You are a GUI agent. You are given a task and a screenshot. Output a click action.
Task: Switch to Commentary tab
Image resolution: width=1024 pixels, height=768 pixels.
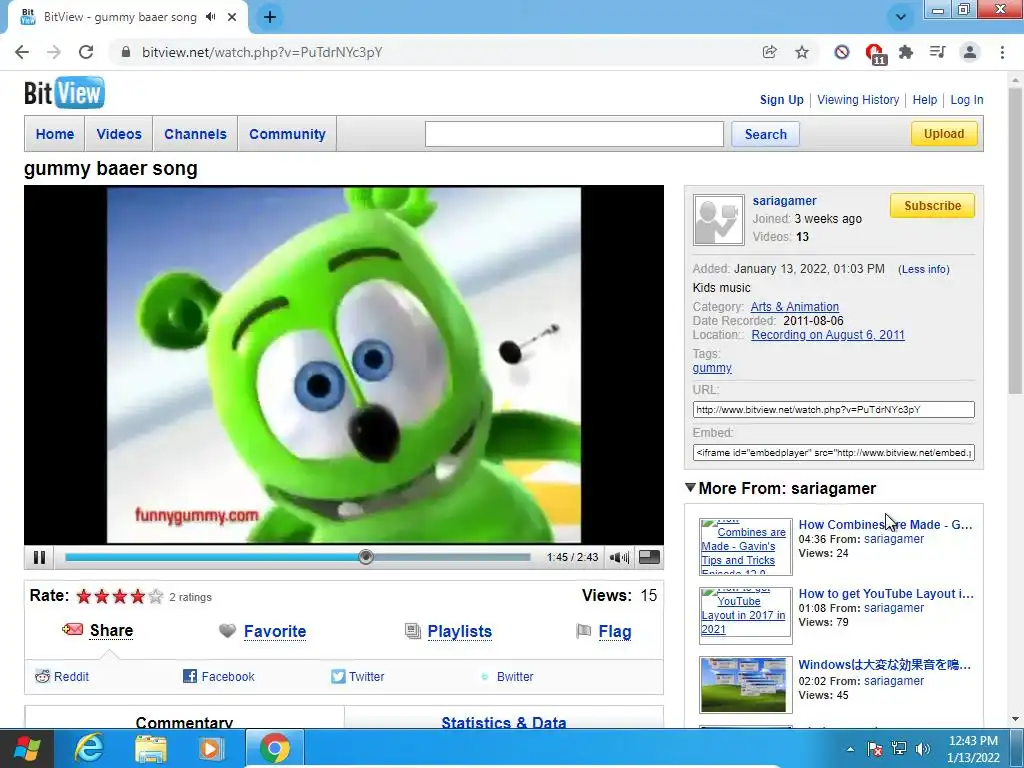tap(184, 721)
